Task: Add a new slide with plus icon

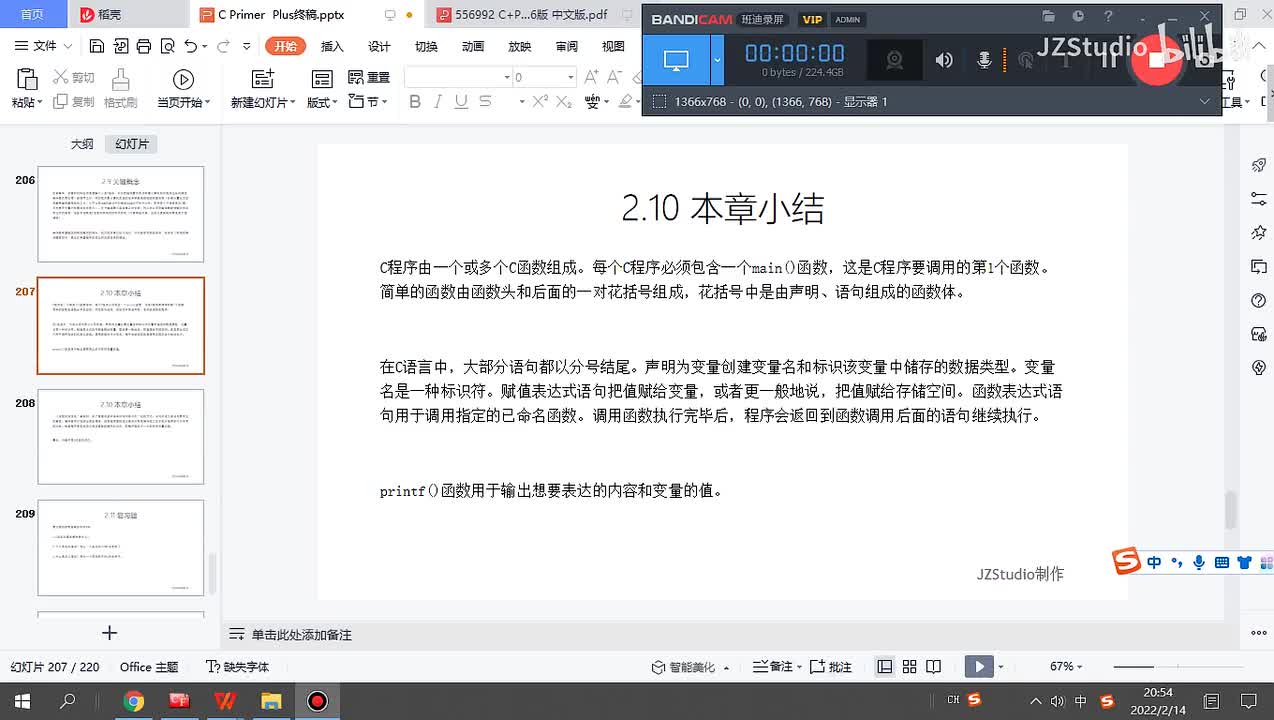Action: pyautogui.click(x=110, y=632)
